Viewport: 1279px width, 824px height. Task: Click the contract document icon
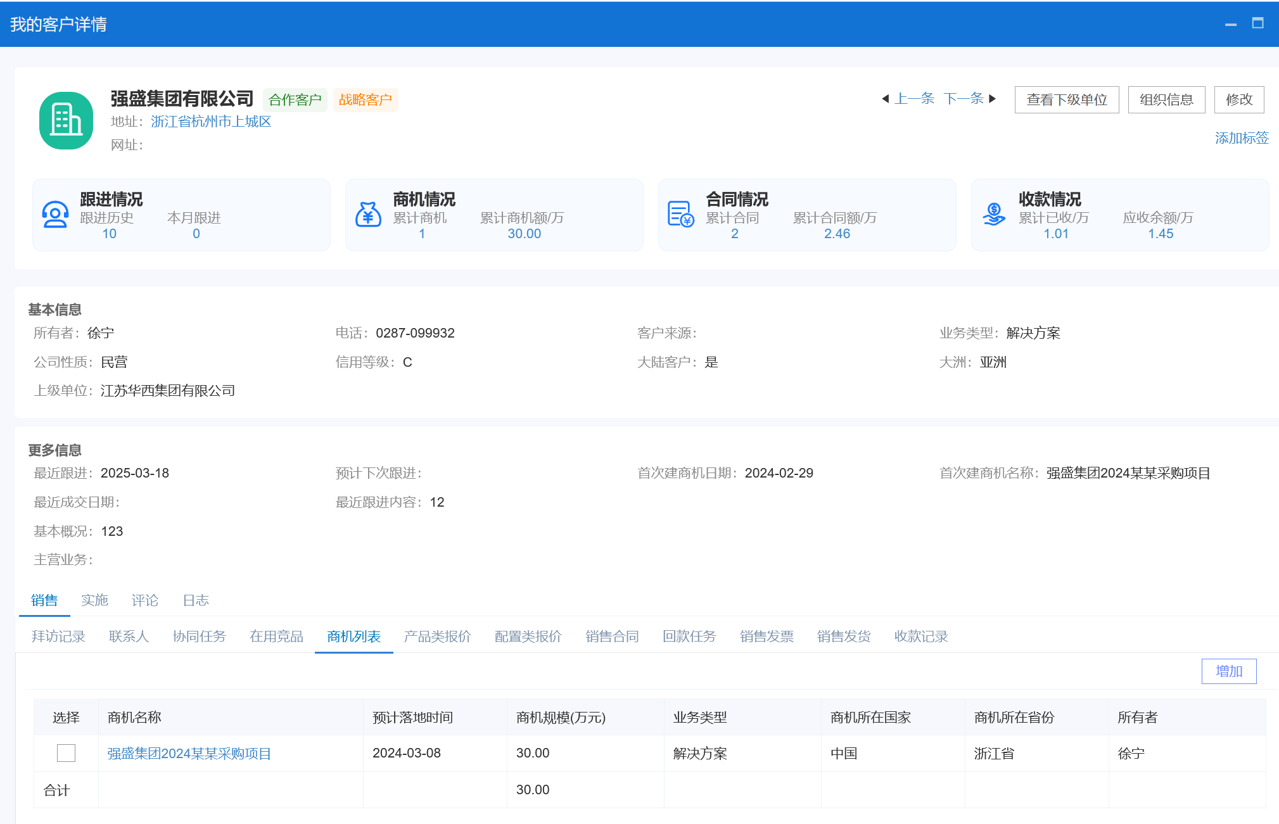(681, 214)
